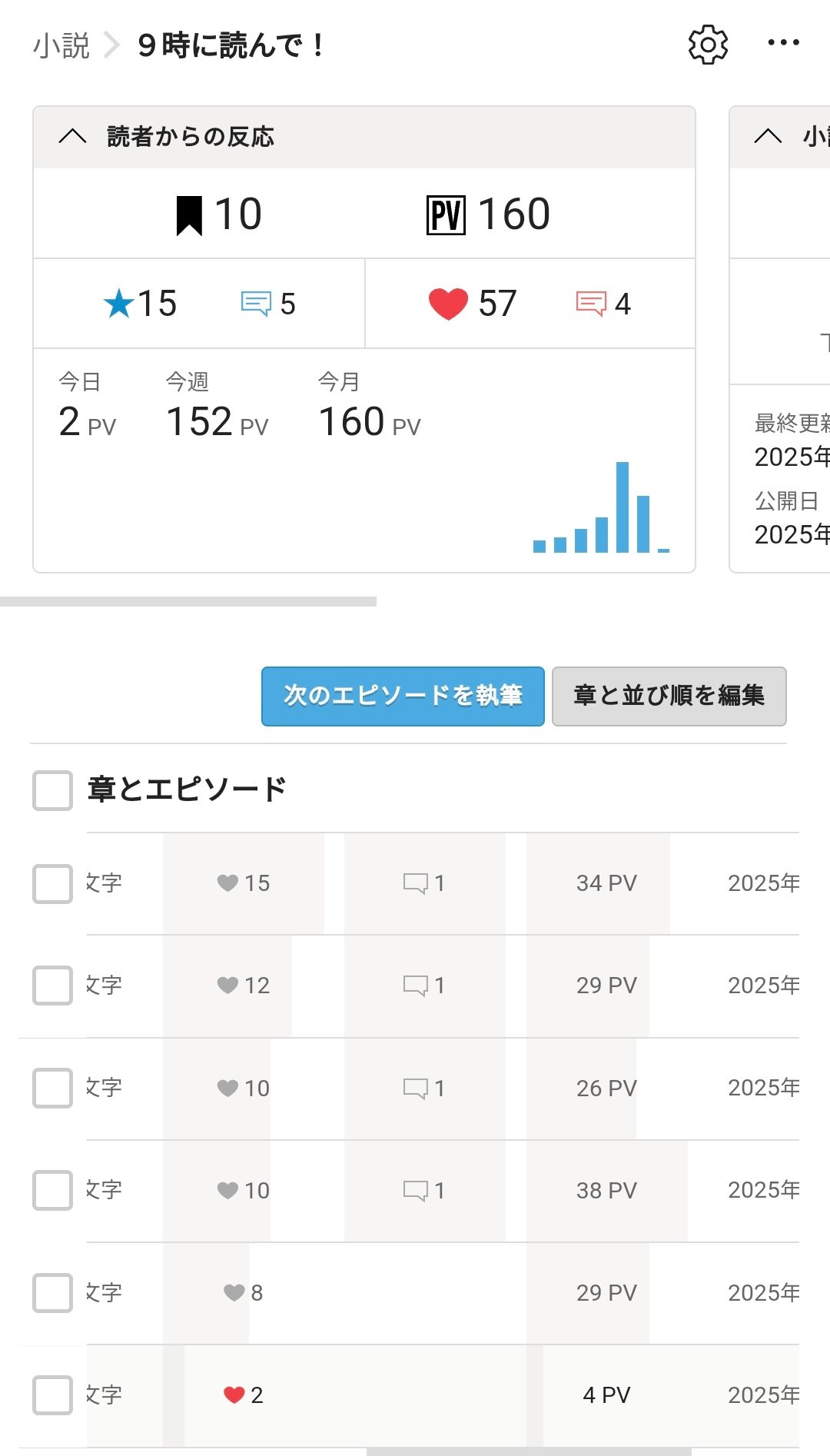Click the 9時に読んで！ title breadcrumb

(231, 45)
